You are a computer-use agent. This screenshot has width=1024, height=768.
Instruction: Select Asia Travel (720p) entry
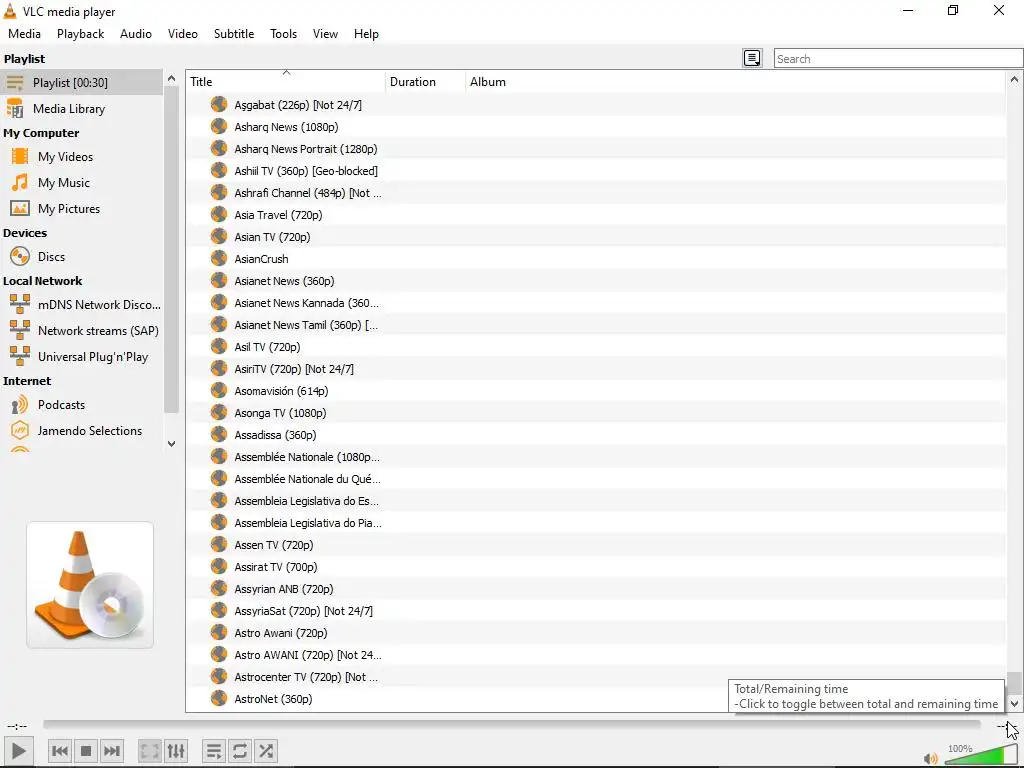[278, 215]
